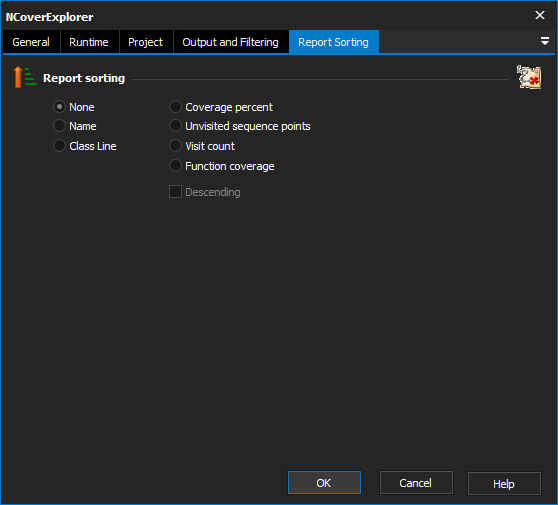
Task: Open the tab list dropdown arrow
Action: point(544,41)
